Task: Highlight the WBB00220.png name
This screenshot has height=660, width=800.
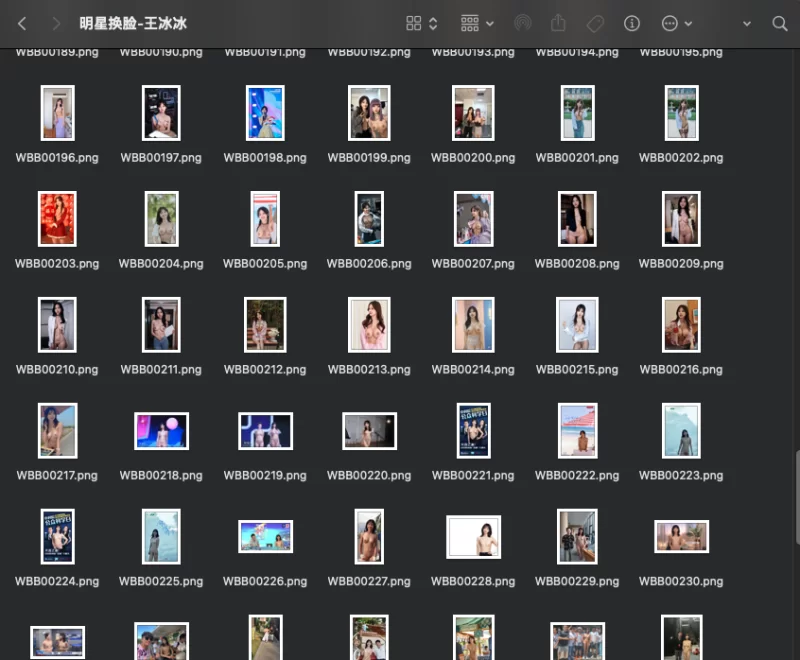Action: [369, 475]
